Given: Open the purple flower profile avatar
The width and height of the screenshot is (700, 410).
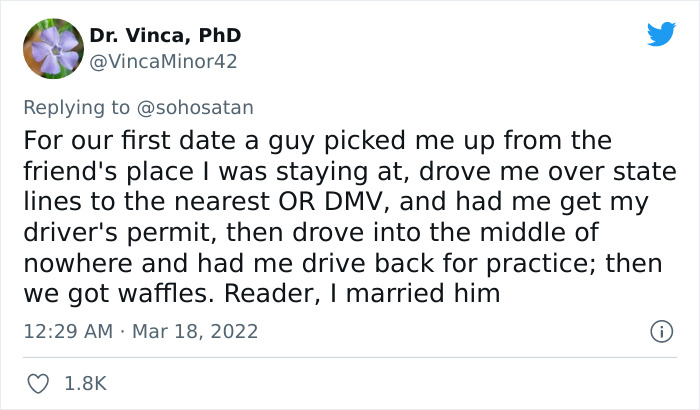Looking at the screenshot, I should pos(52,48).
